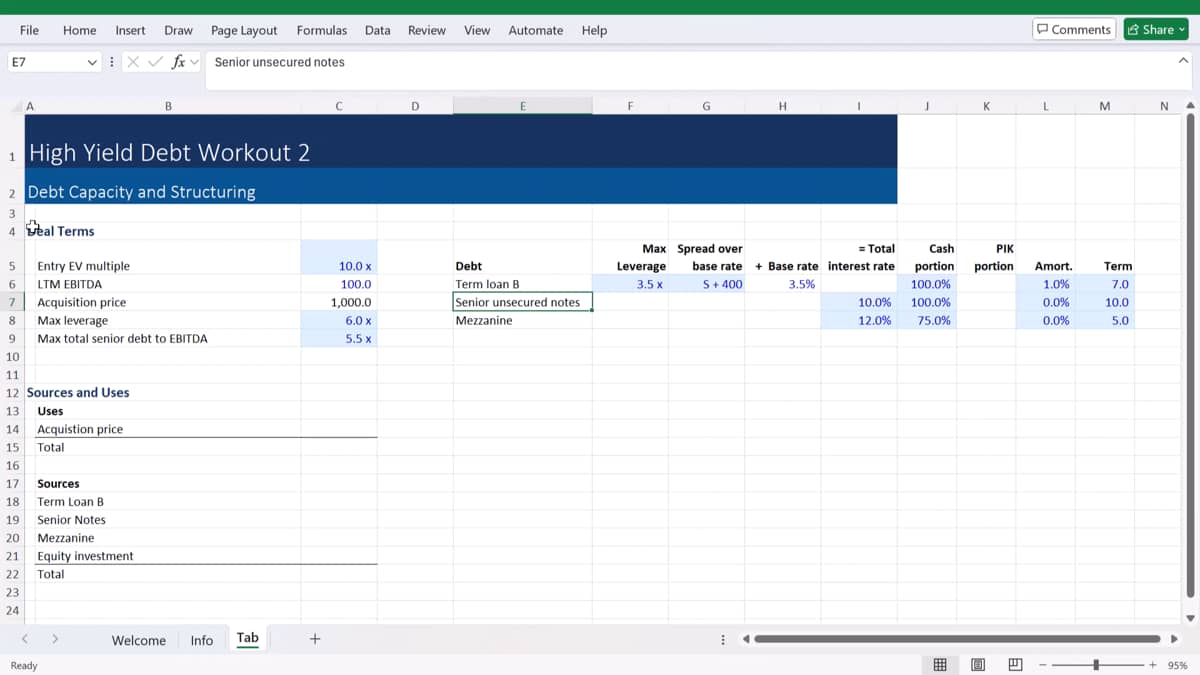Click the Deal Terms heading cell
Screen dimensions: 1200x675
coord(61,231)
